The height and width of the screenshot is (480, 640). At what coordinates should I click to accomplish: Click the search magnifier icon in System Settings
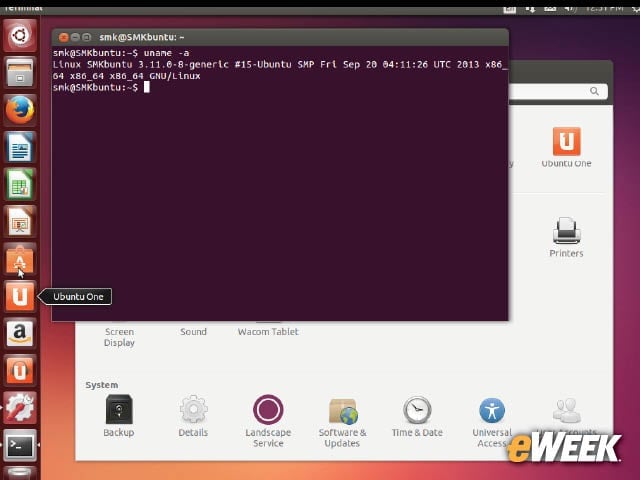[x=594, y=91]
